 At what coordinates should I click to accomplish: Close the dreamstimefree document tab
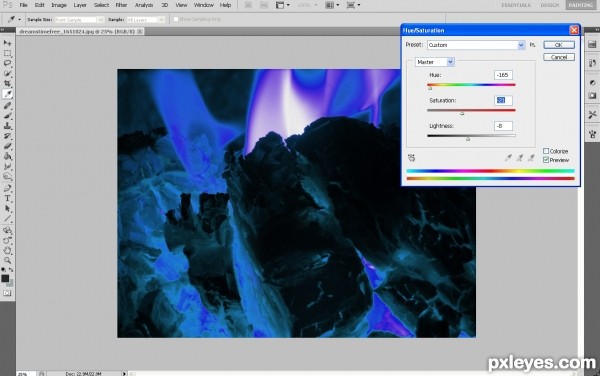tap(140, 31)
